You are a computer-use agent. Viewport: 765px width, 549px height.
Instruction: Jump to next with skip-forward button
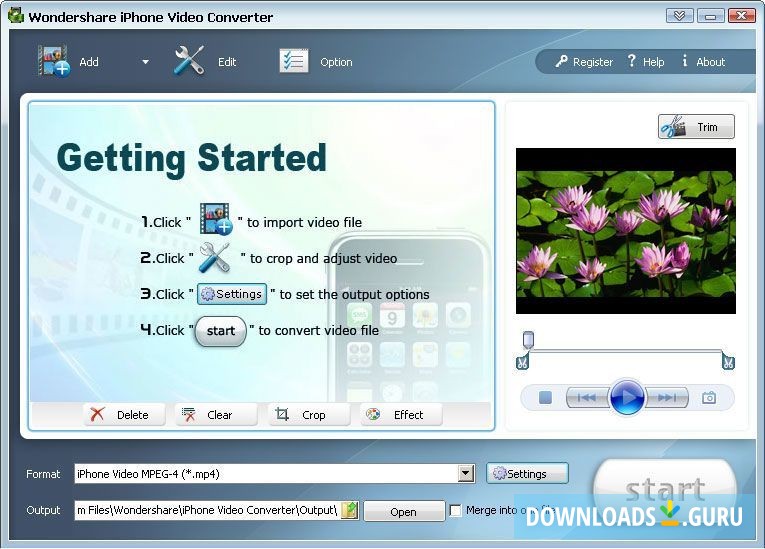[x=667, y=398]
